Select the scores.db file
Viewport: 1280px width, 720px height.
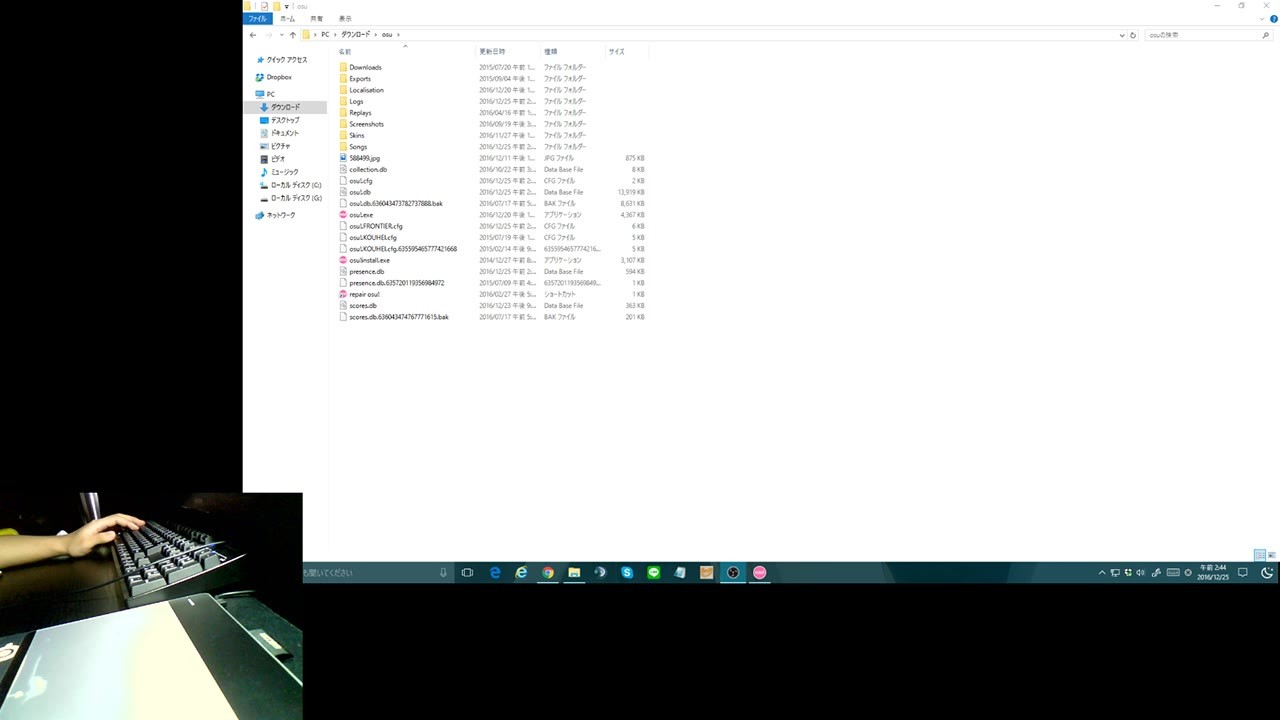point(358,305)
